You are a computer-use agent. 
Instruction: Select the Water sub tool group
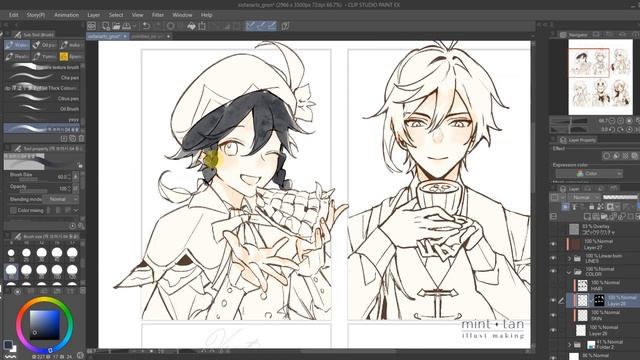tap(17, 45)
